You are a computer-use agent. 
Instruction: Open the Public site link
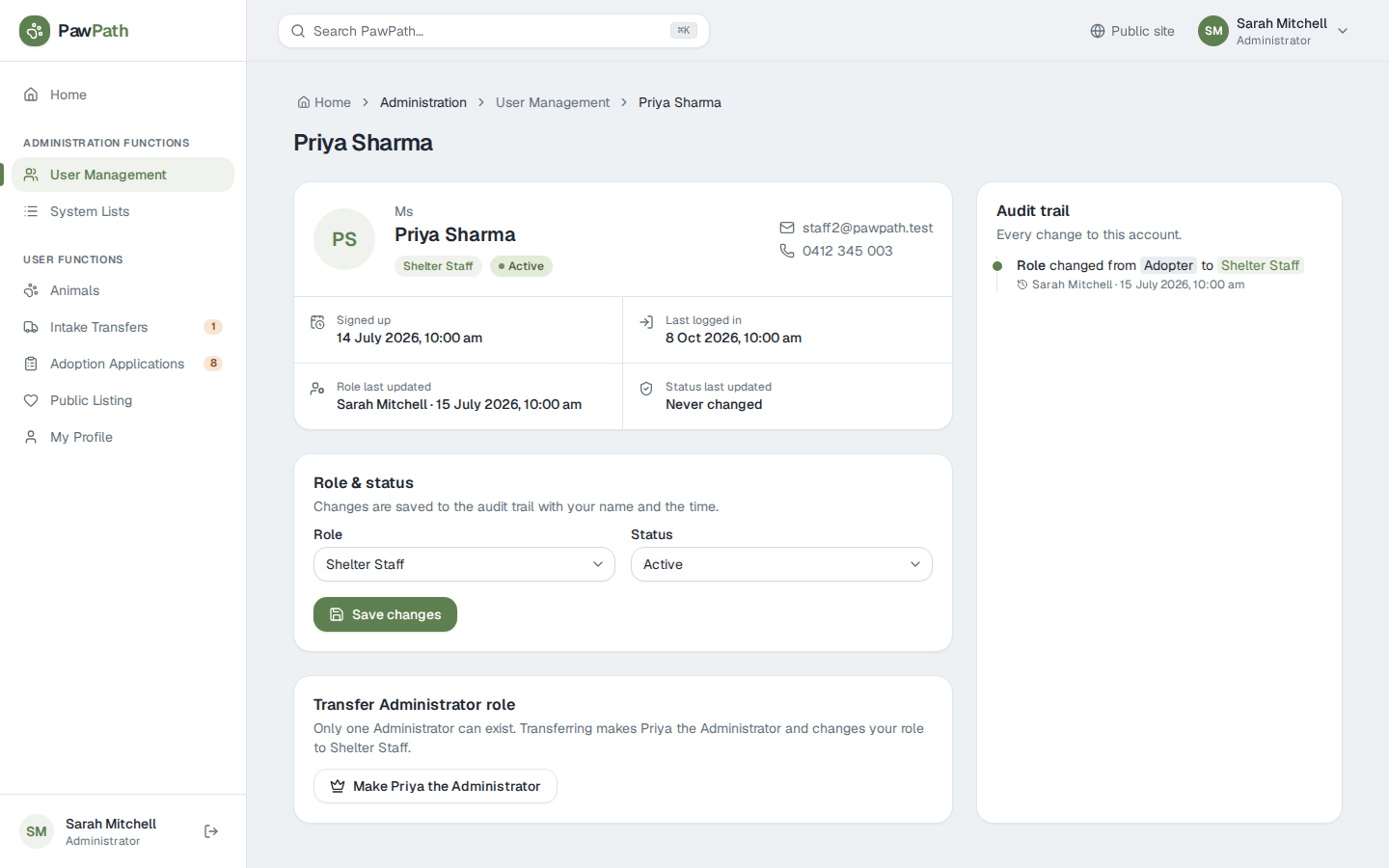point(1132,31)
